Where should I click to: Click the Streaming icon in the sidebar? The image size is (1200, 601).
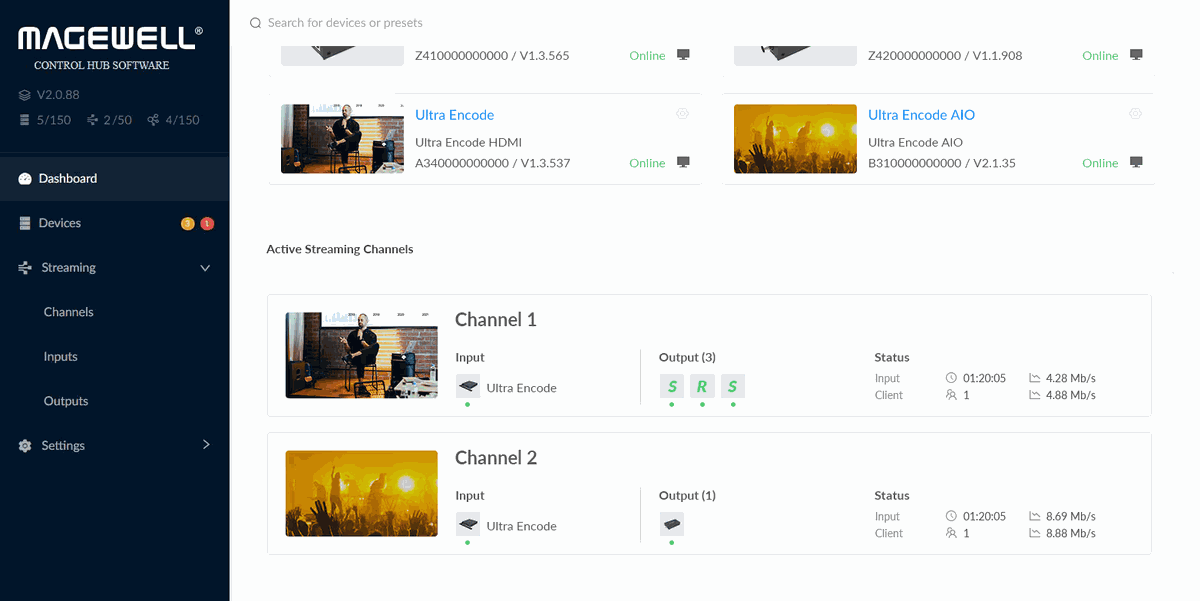click(x=25, y=268)
